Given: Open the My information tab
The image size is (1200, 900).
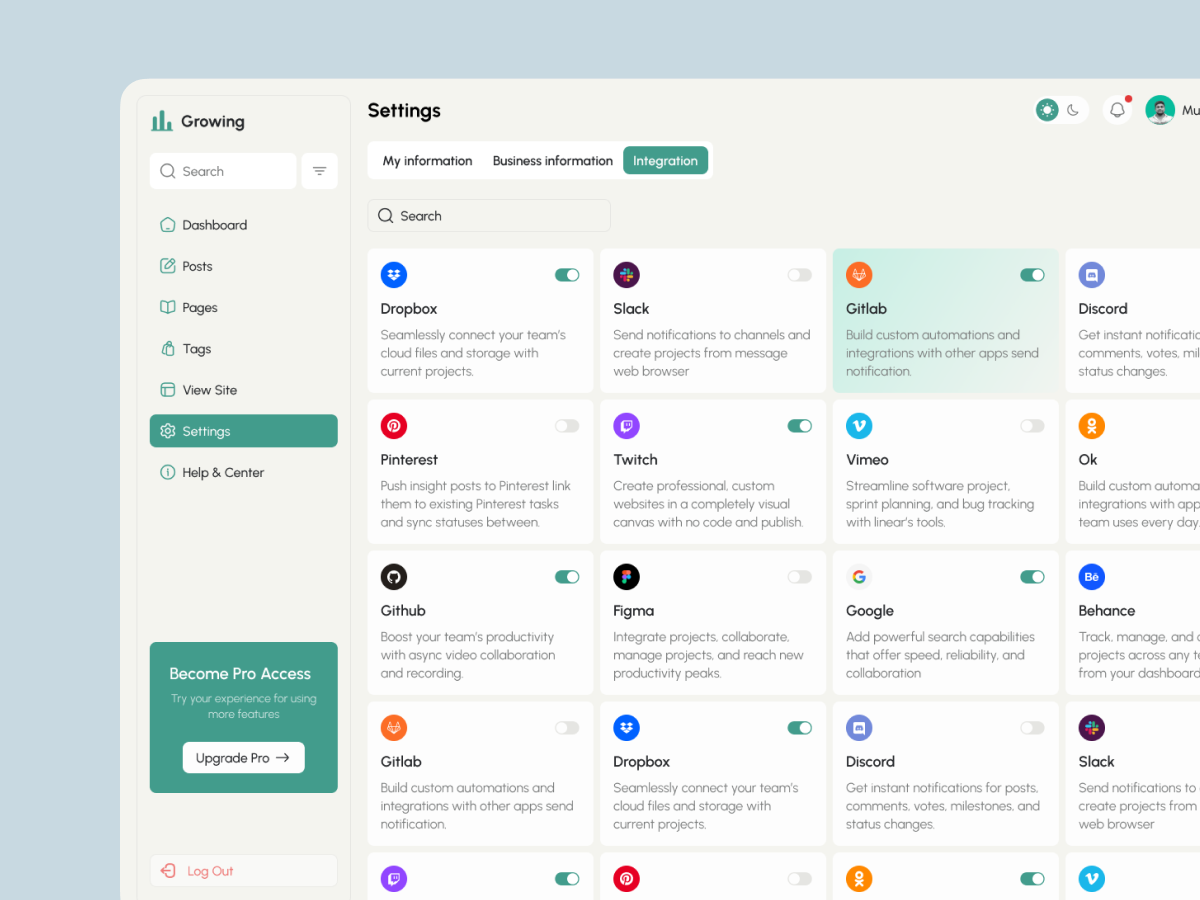Looking at the screenshot, I should pos(427,160).
